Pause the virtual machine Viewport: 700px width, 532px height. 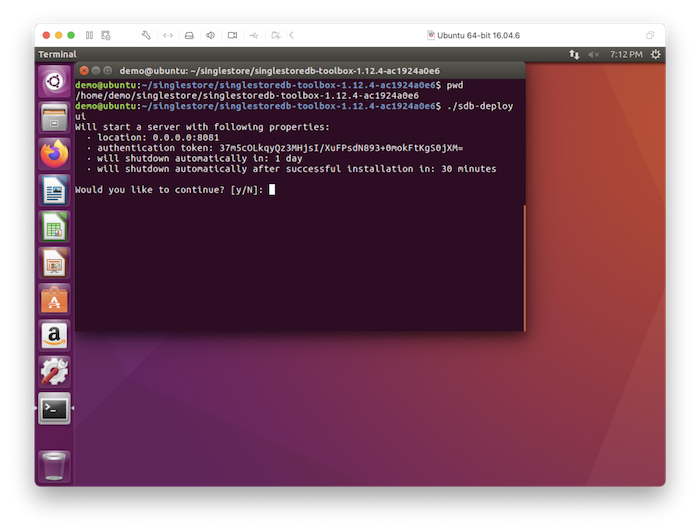pyautogui.click(x=89, y=35)
